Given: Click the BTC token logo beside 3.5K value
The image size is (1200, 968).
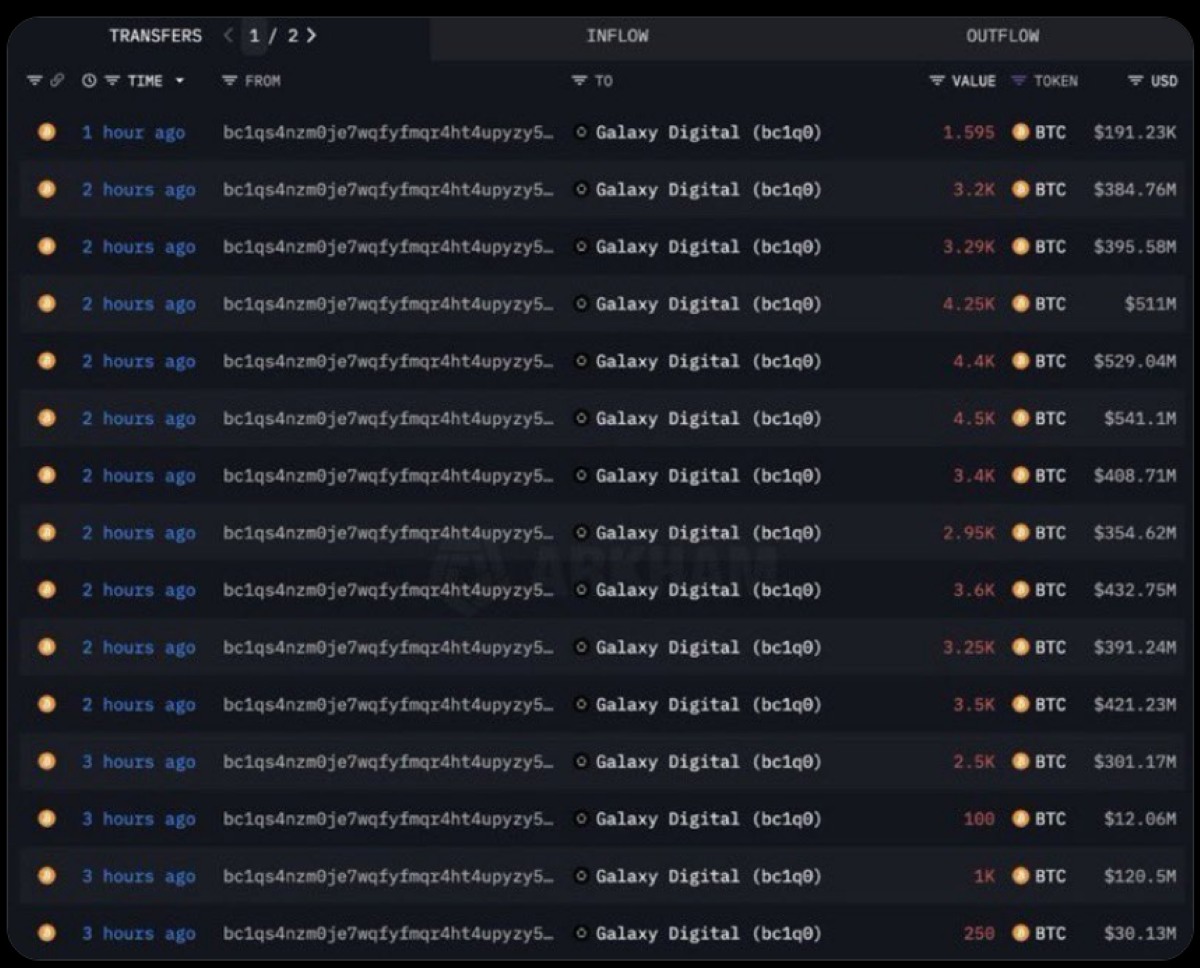Looking at the screenshot, I should coord(1020,704).
